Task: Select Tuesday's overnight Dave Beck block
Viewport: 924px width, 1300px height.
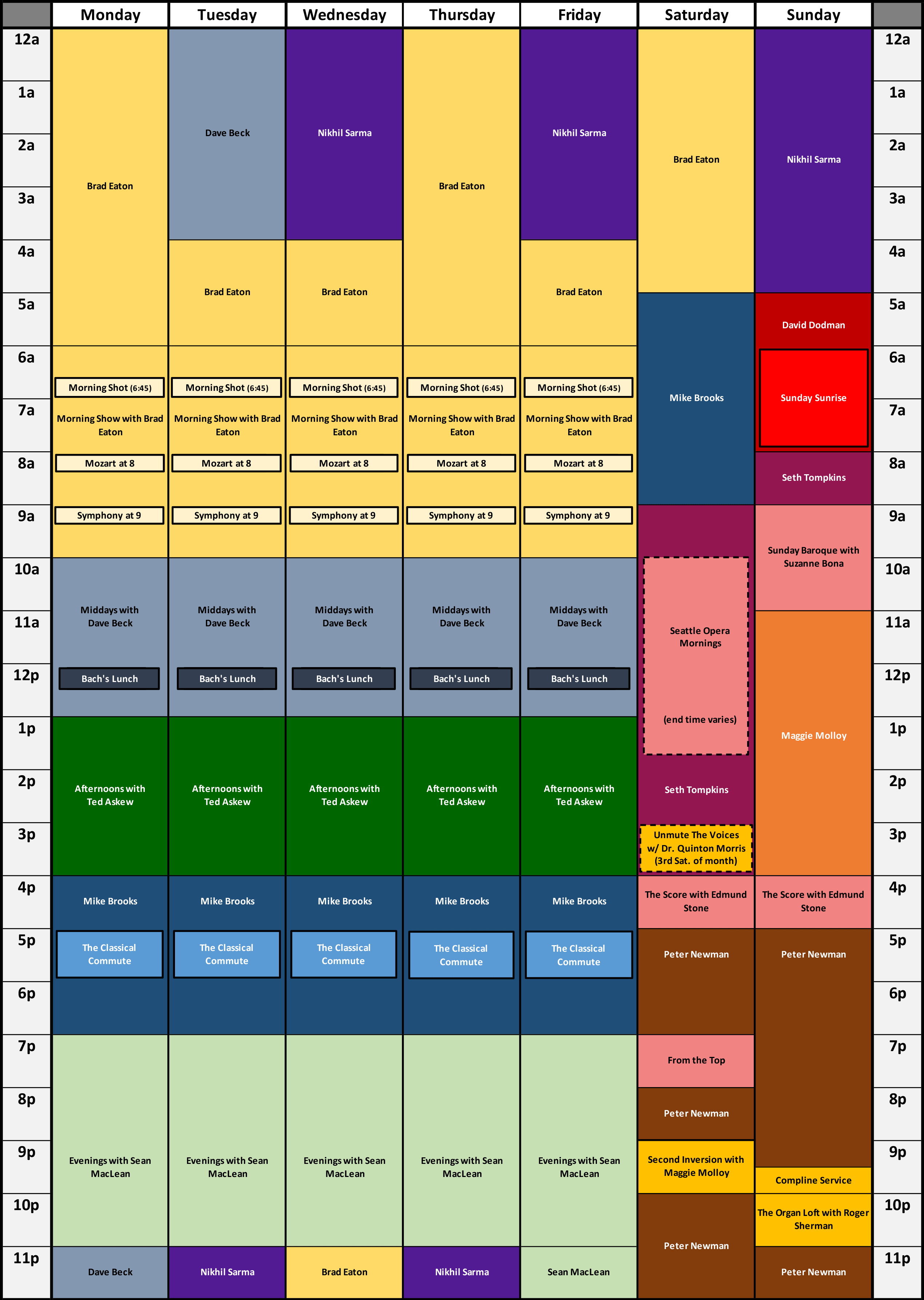Action: tap(227, 134)
